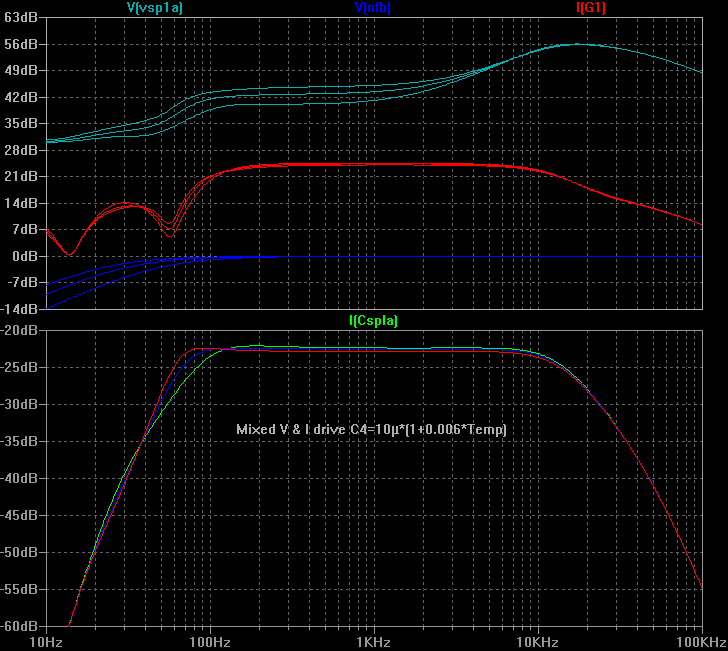Click the 42dB axis label

tap(20, 97)
